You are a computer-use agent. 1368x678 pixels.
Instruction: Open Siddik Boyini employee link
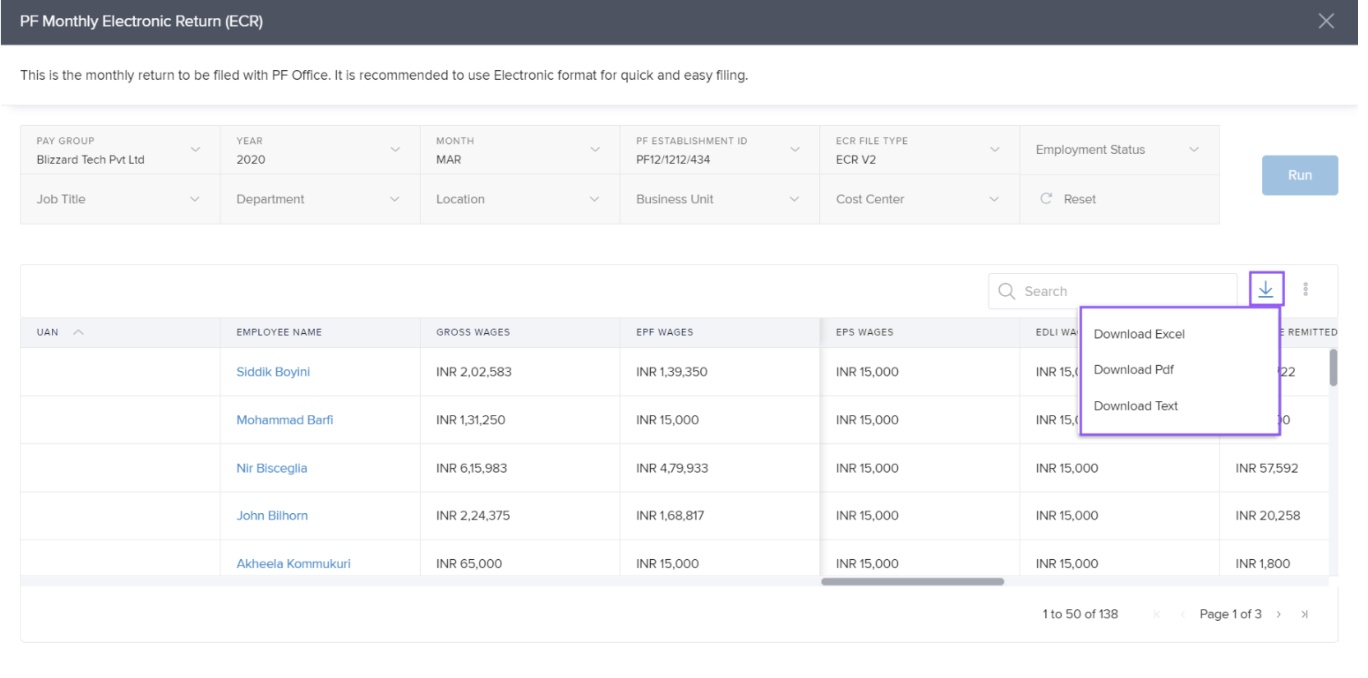(273, 372)
